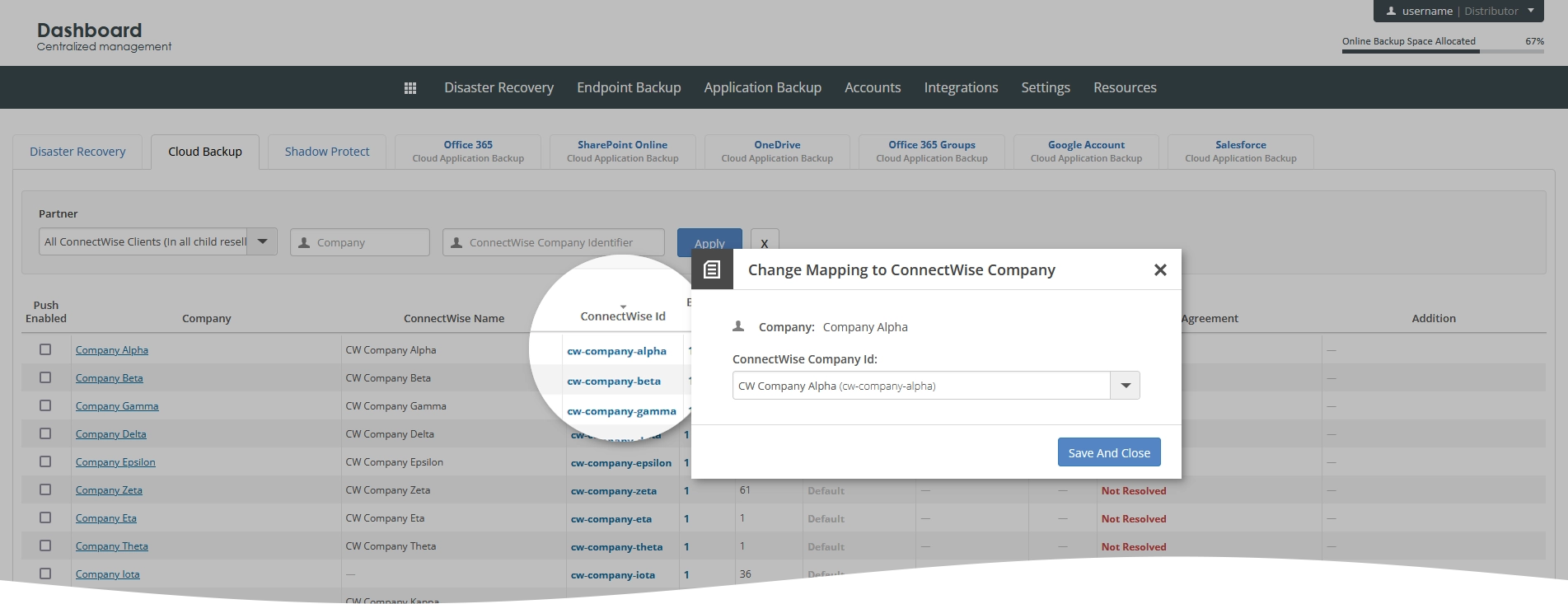Open Company Eta link
The width and height of the screenshot is (1568, 604).
tap(106, 518)
